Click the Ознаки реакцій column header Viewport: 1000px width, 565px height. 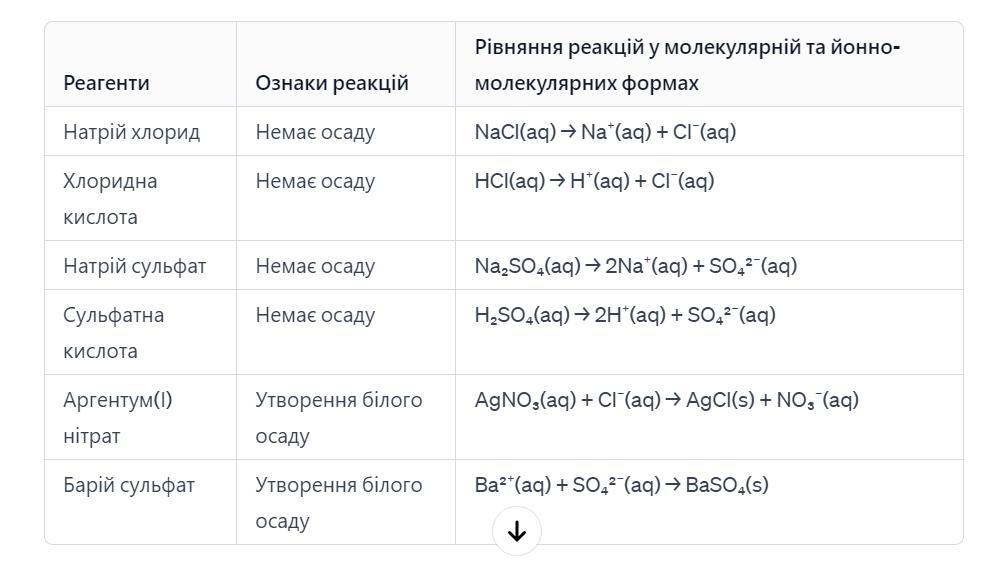tap(332, 83)
